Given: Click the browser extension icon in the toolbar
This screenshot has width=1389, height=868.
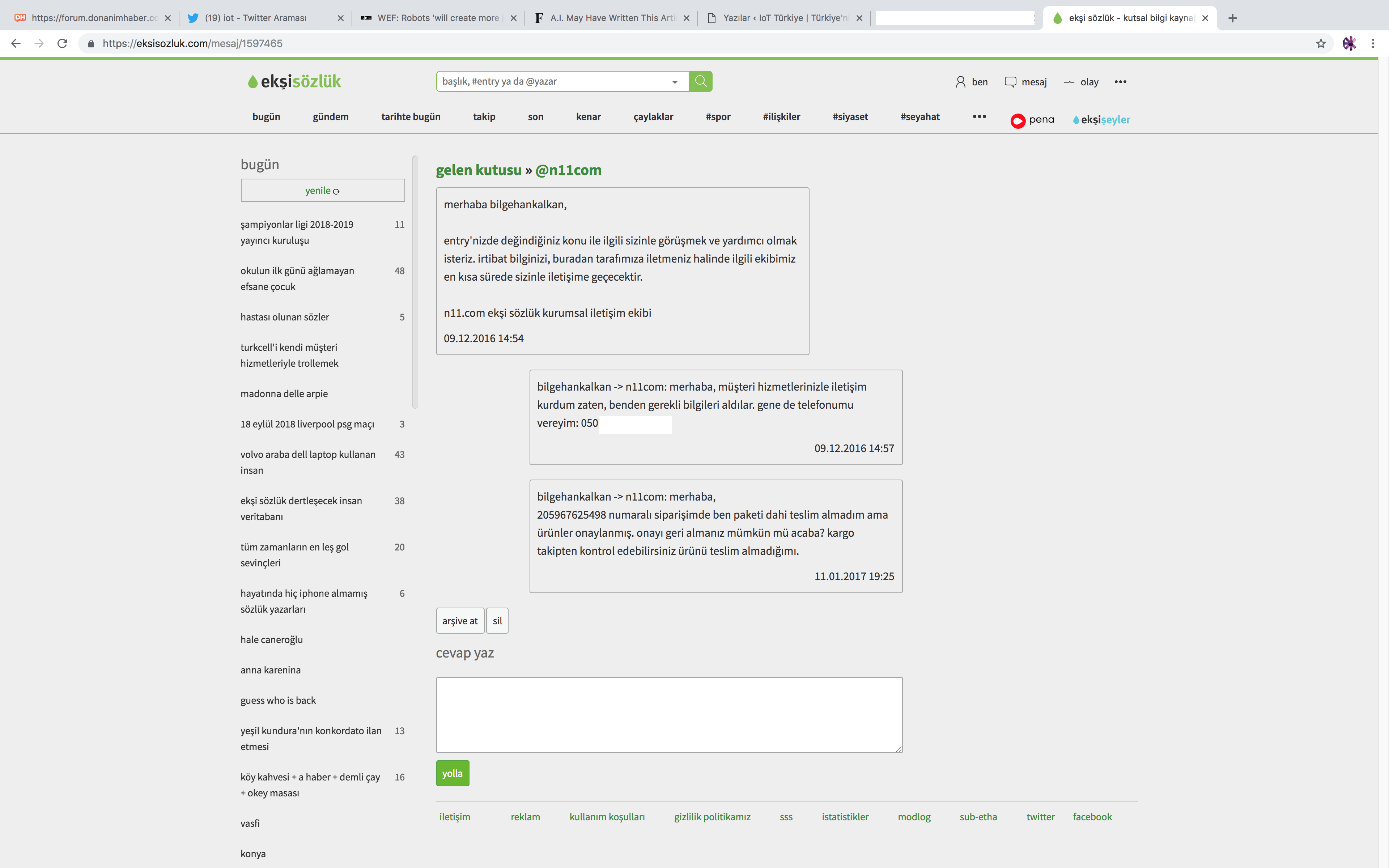Looking at the screenshot, I should (x=1349, y=44).
